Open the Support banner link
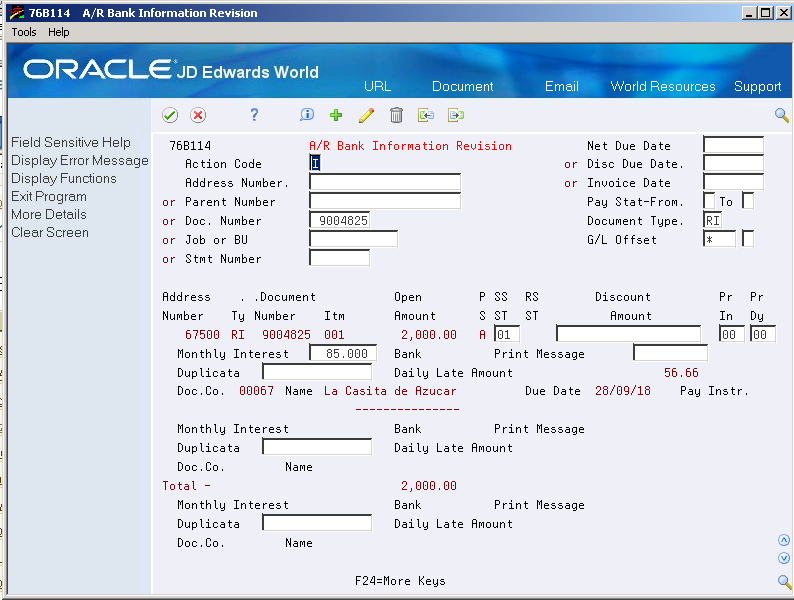The width and height of the screenshot is (794, 600). coord(758,87)
